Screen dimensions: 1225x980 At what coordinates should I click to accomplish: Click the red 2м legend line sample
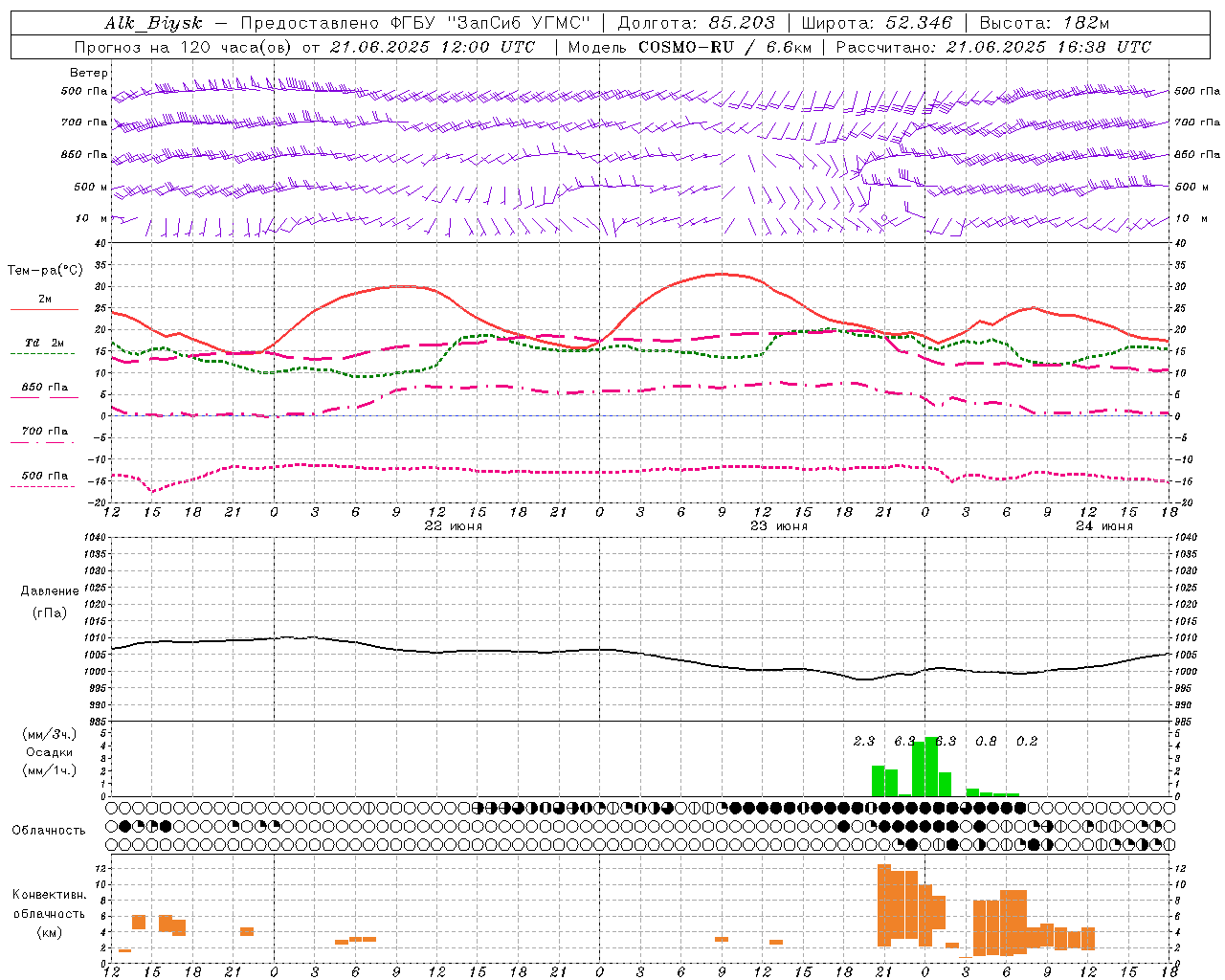(x=44, y=309)
